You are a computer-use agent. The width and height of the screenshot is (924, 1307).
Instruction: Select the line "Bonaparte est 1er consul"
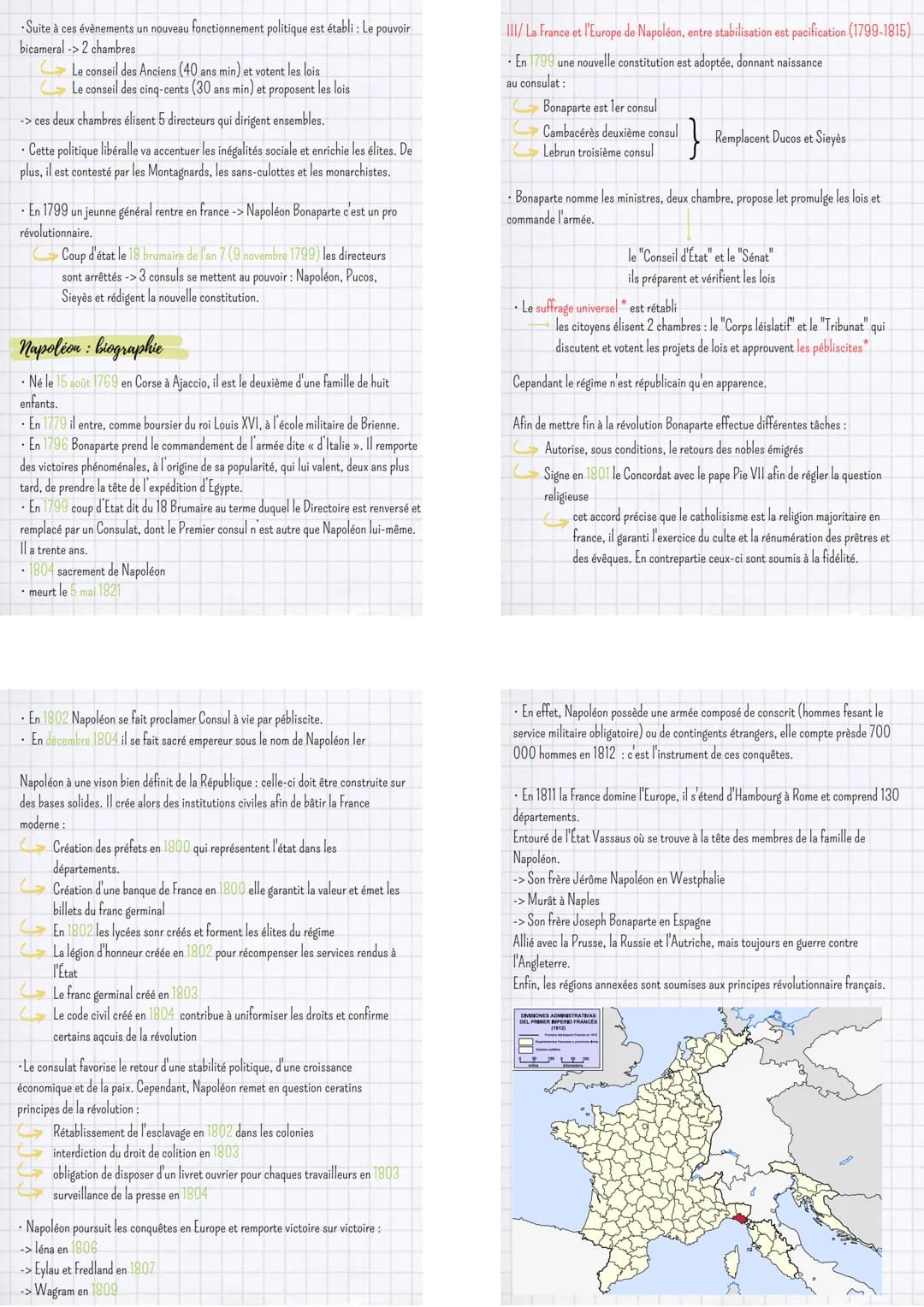pos(600,107)
